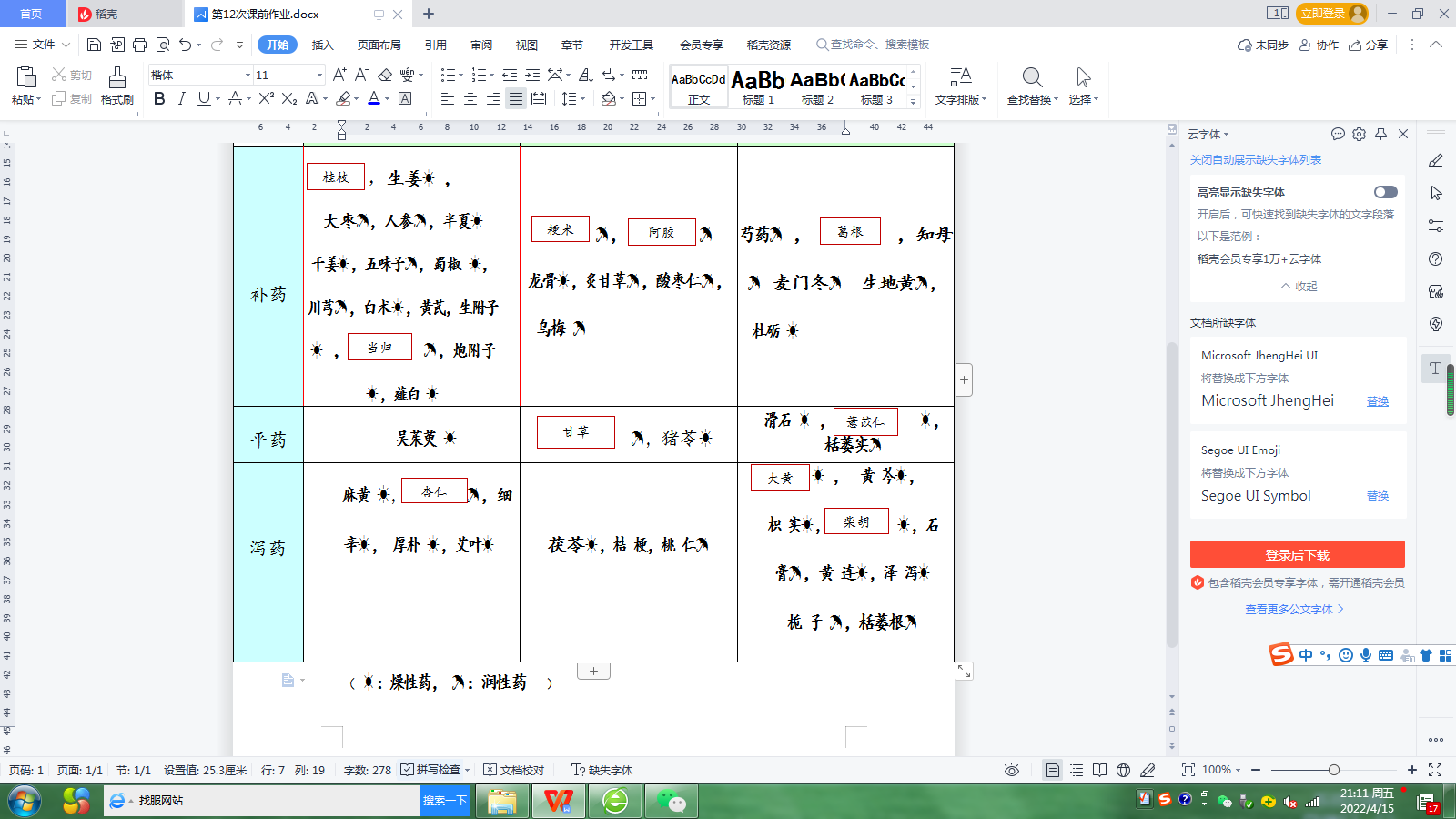Increase font size with A+ icon

pos(339,75)
